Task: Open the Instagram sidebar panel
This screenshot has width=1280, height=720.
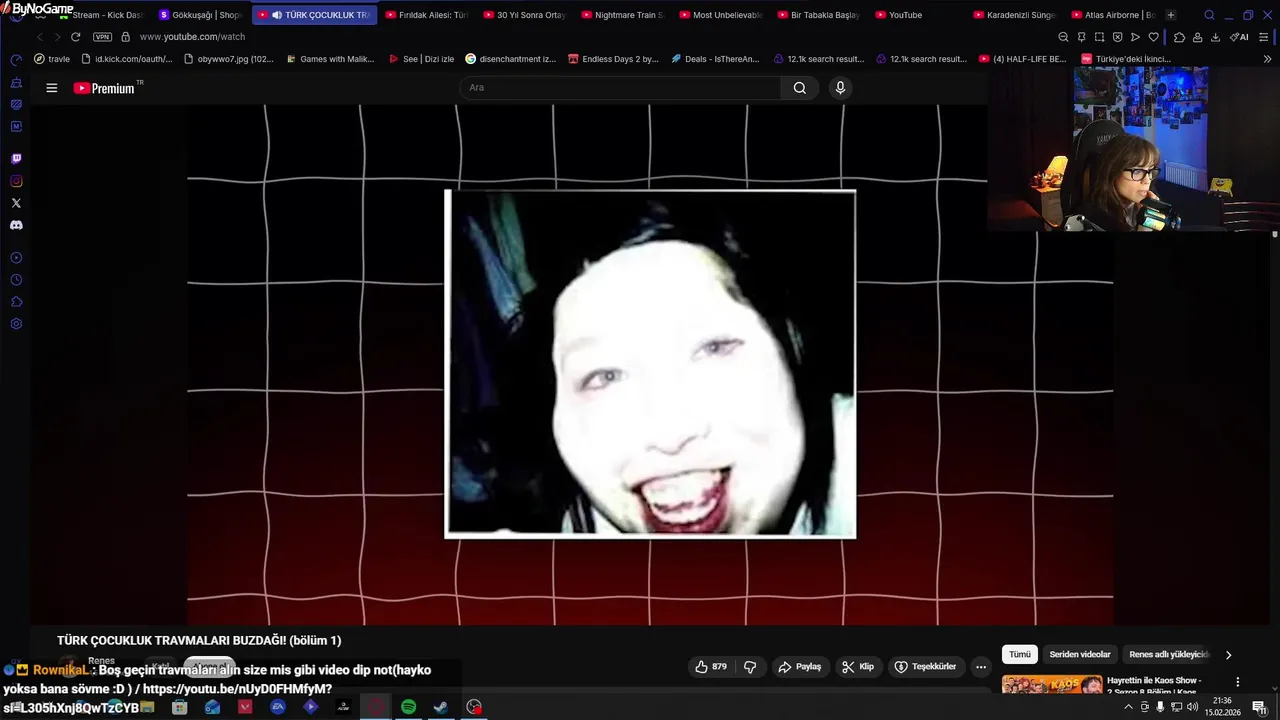Action: click(16, 181)
